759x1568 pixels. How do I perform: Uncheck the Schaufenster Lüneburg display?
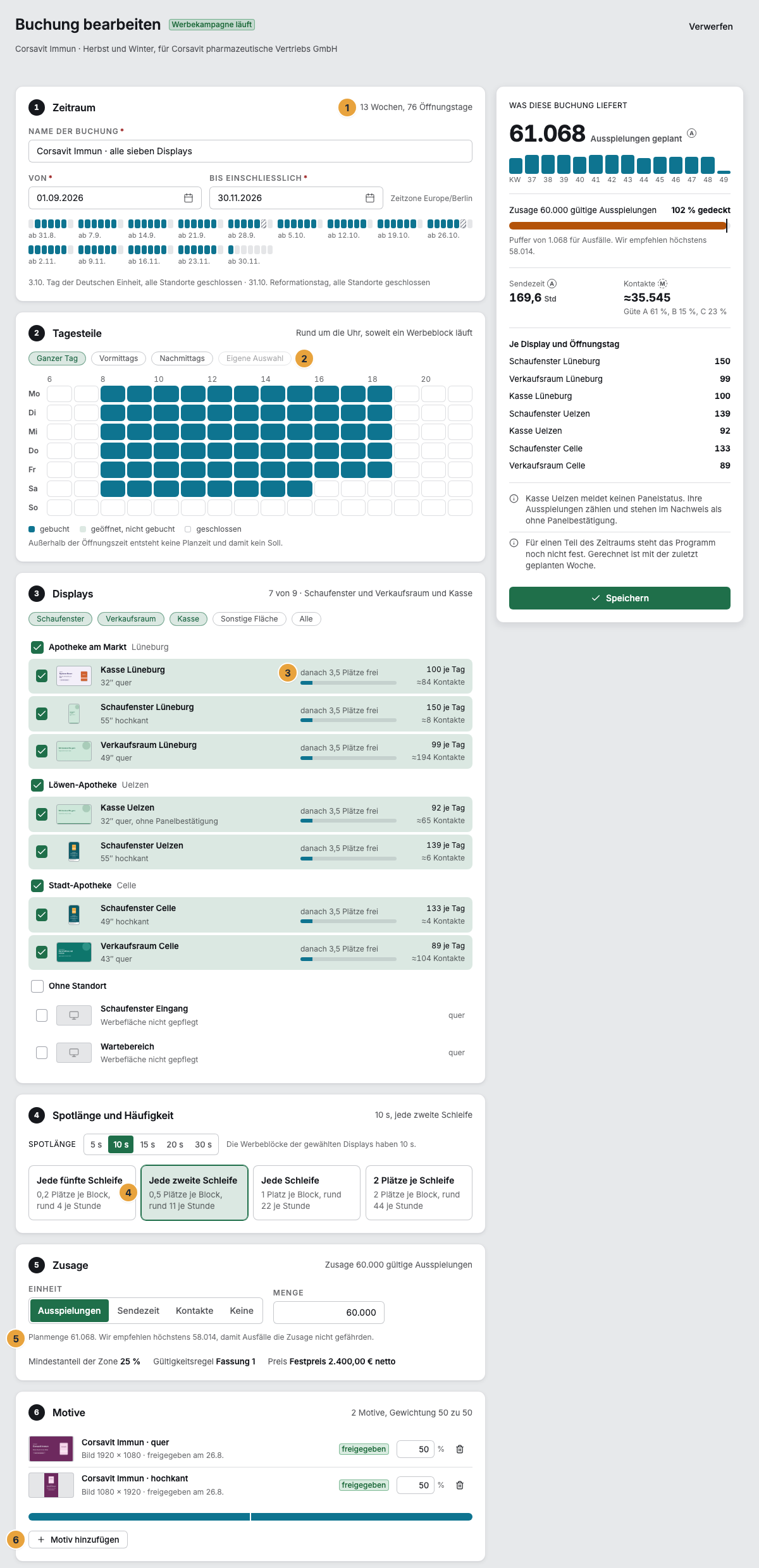[x=42, y=714]
